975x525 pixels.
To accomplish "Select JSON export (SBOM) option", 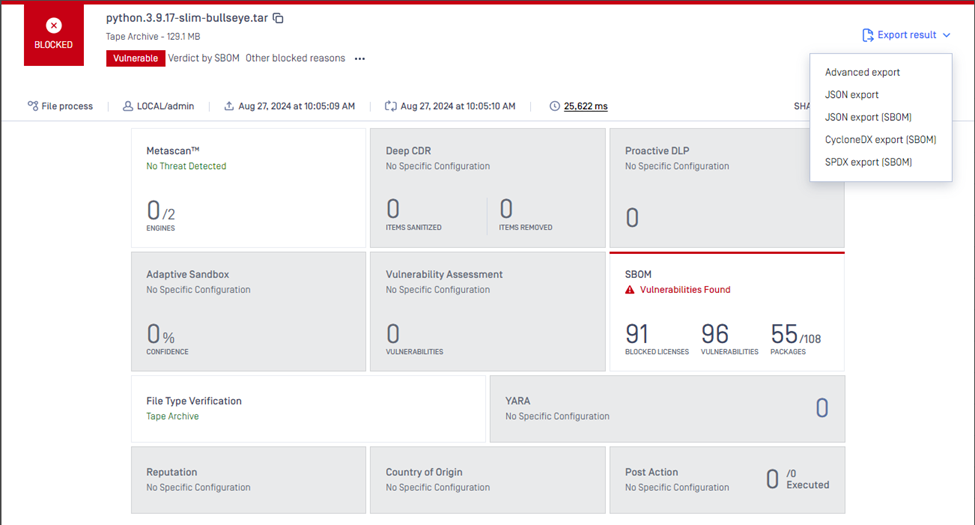I will tap(868, 117).
